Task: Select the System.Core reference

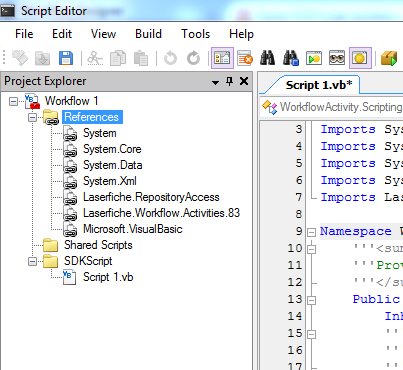Action: tap(112, 149)
